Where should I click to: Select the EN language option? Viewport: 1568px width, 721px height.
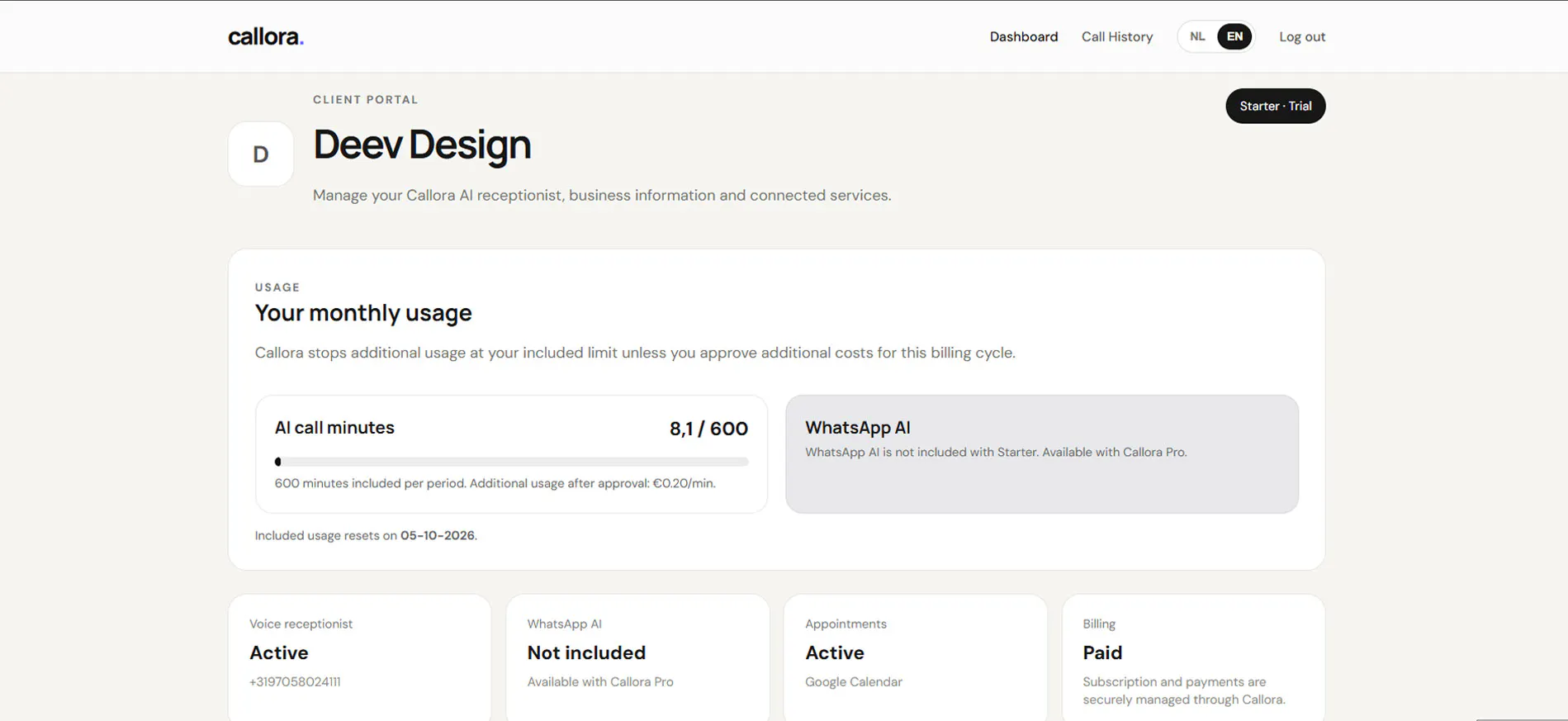[1234, 36]
